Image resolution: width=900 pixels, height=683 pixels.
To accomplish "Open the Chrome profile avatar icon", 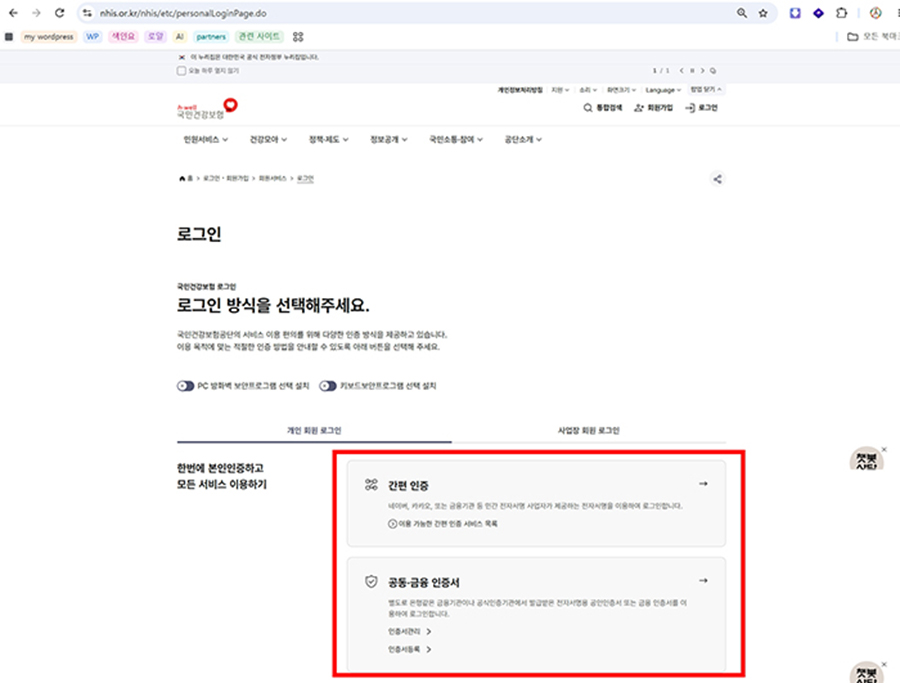I will tap(875, 13).
